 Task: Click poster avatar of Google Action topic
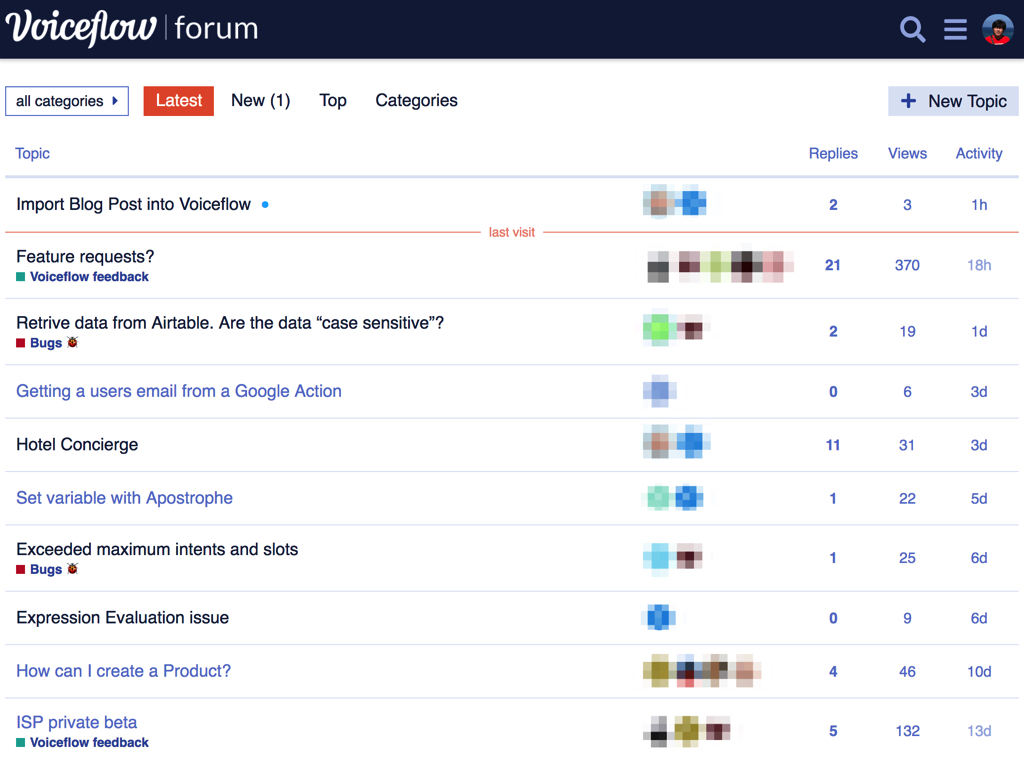click(659, 391)
